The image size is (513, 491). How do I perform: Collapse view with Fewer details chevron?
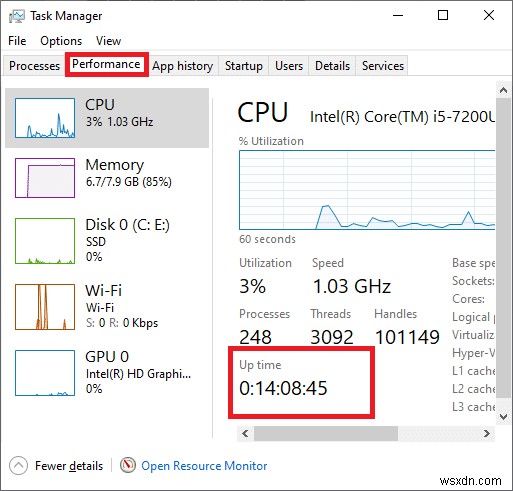(18, 466)
